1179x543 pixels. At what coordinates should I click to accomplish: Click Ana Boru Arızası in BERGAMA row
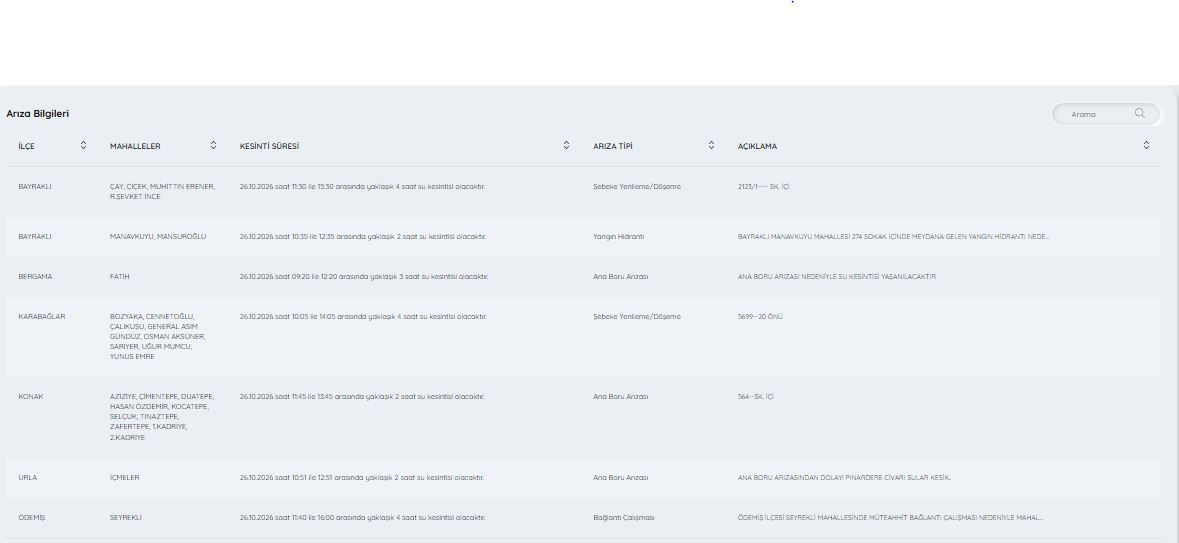click(621, 277)
